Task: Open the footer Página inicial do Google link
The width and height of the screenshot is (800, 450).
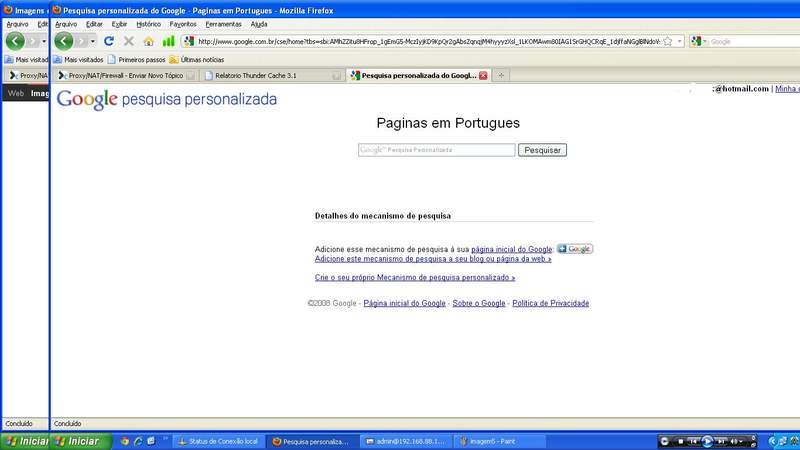Action: click(404, 304)
